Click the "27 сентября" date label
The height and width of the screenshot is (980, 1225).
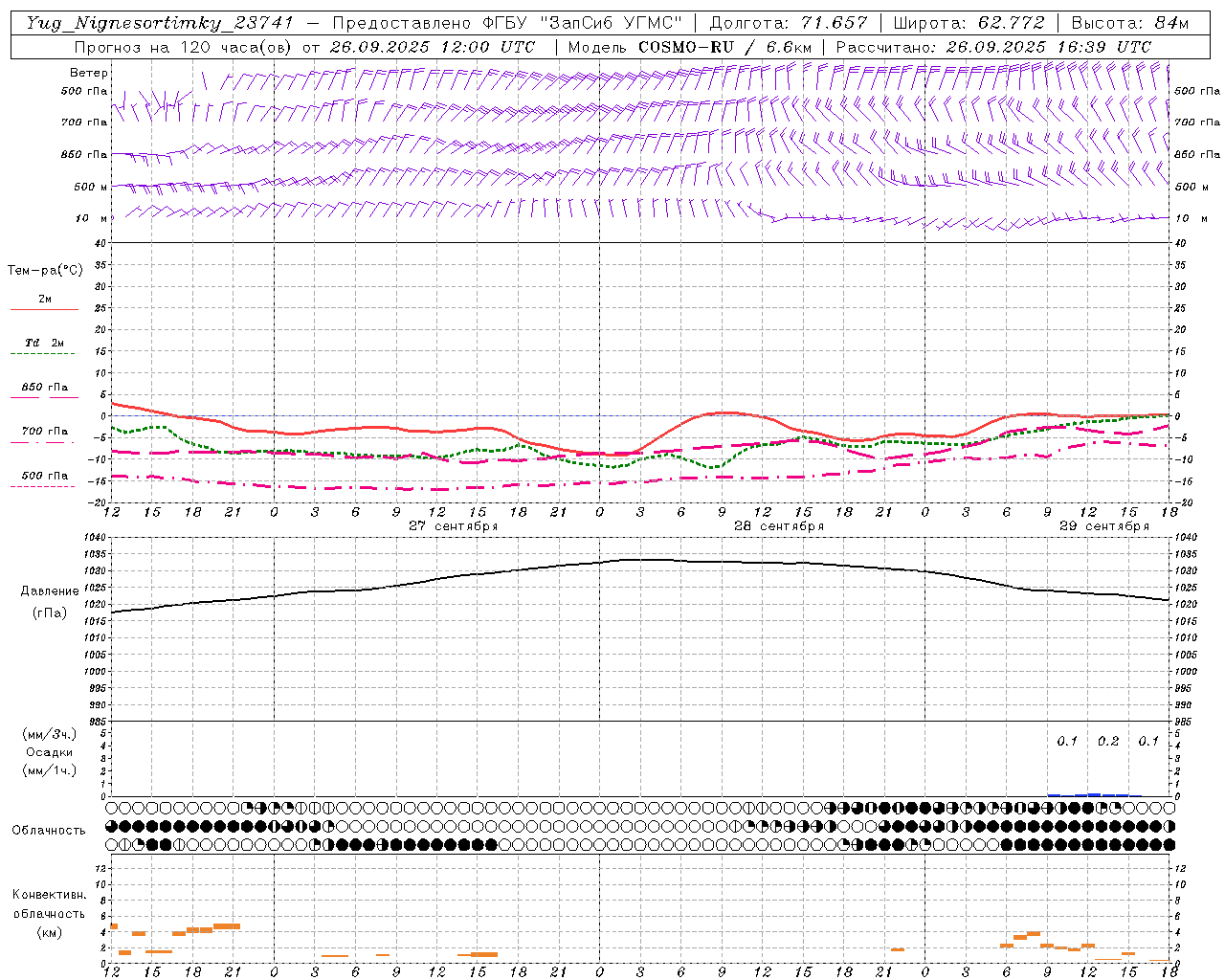pyautogui.click(x=454, y=526)
